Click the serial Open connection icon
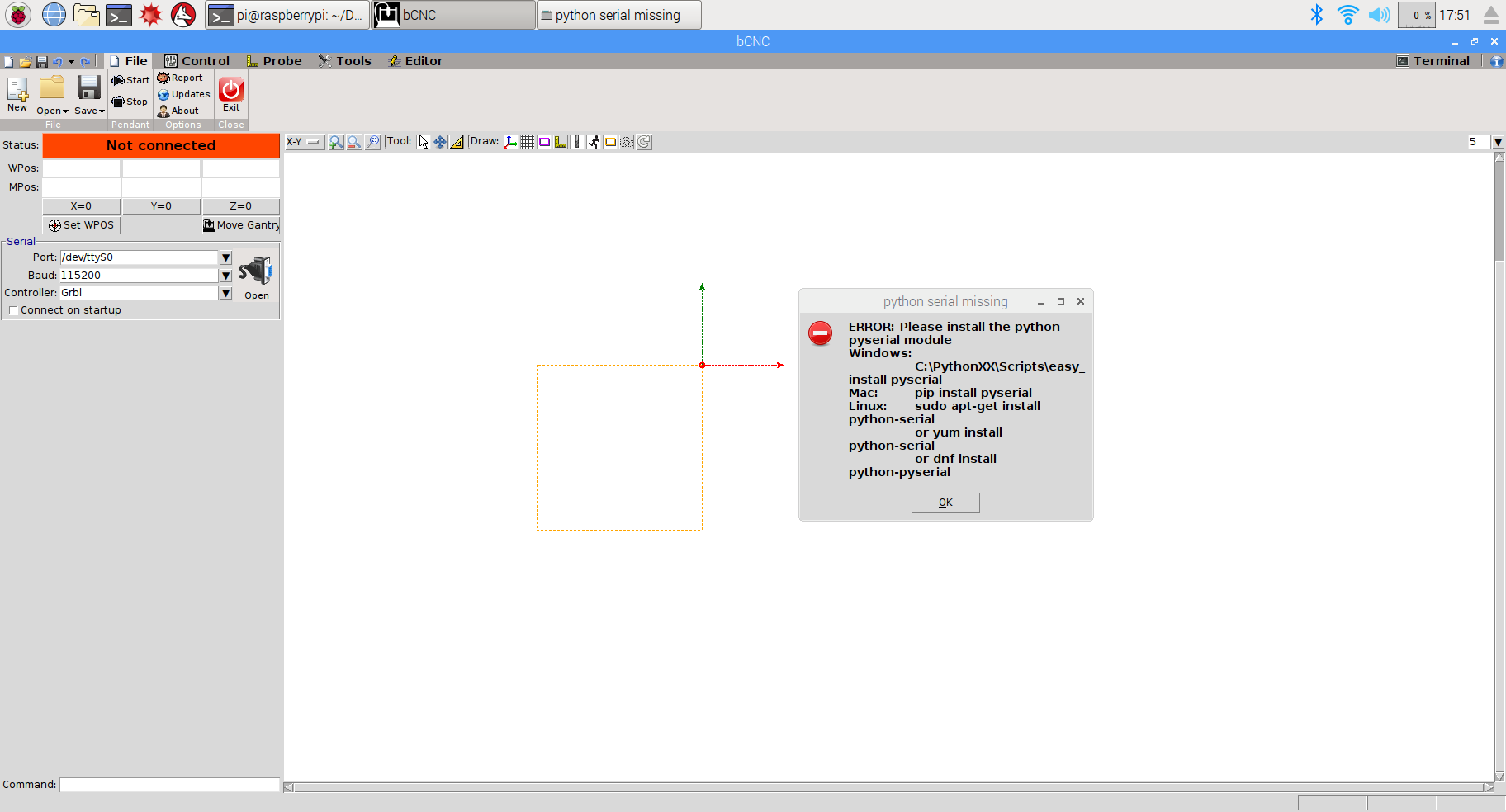The height and width of the screenshot is (812, 1506). tap(256, 271)
